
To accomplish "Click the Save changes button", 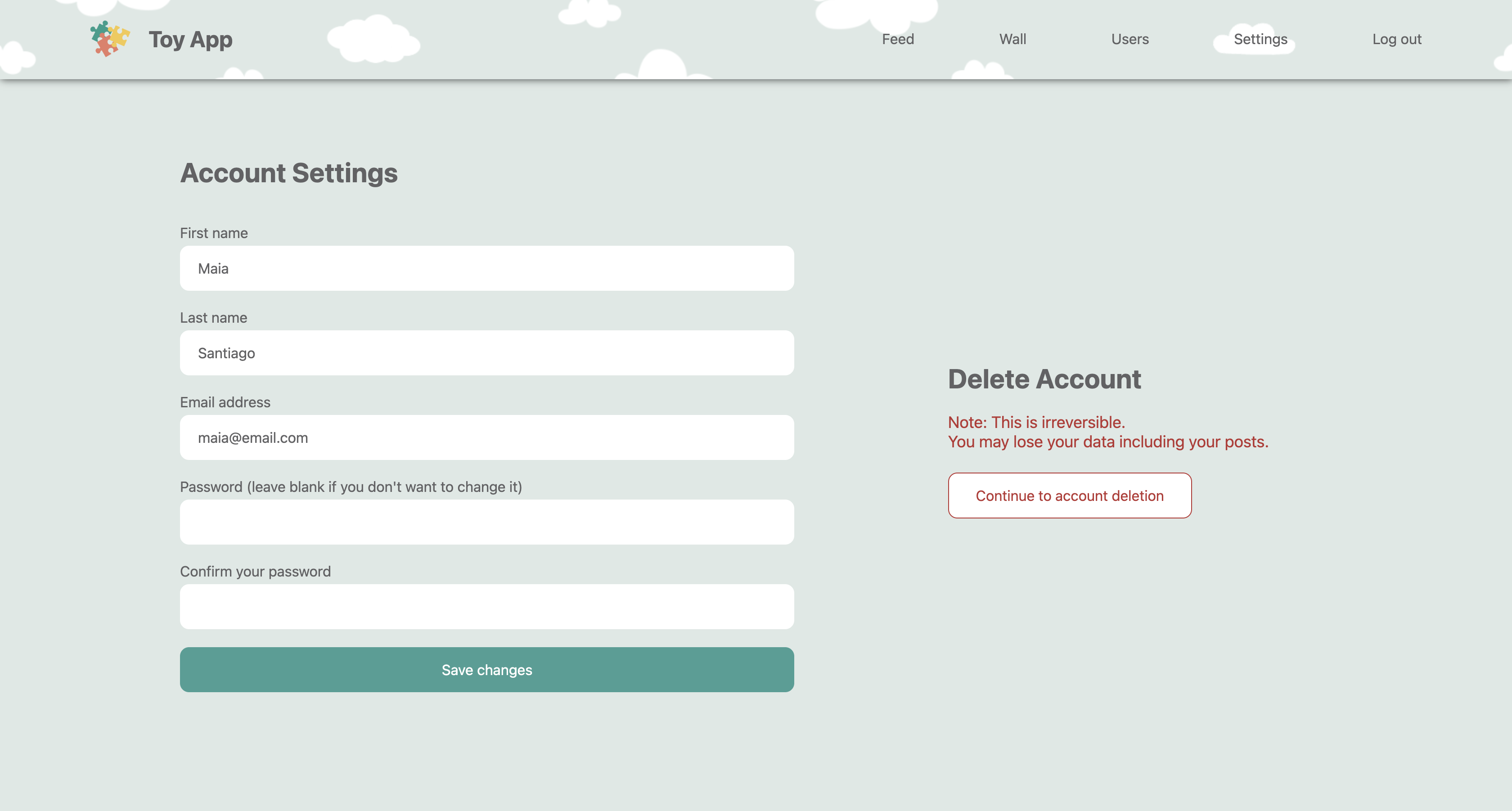I will tap(487, 669).
